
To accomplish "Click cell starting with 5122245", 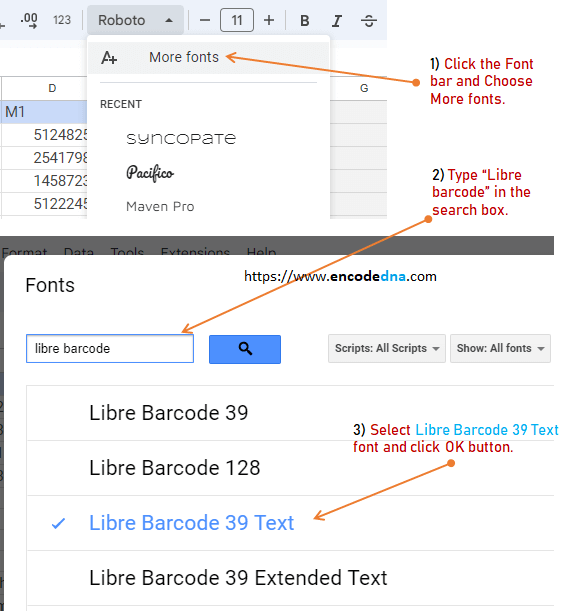I will click(44, 204).
